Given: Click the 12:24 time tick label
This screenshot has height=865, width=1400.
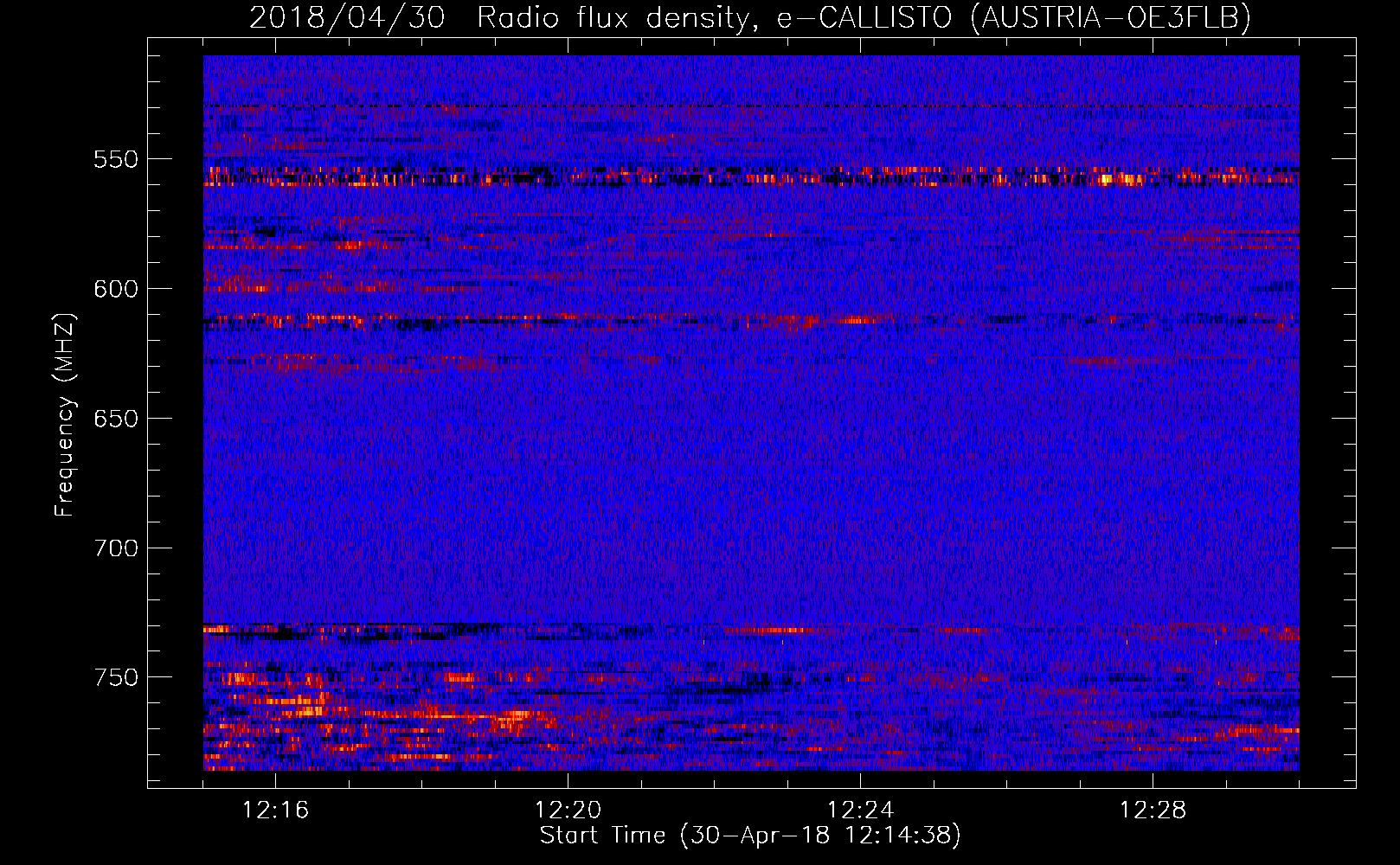Looking at the screenshot, I should click(x=860, y=811).
